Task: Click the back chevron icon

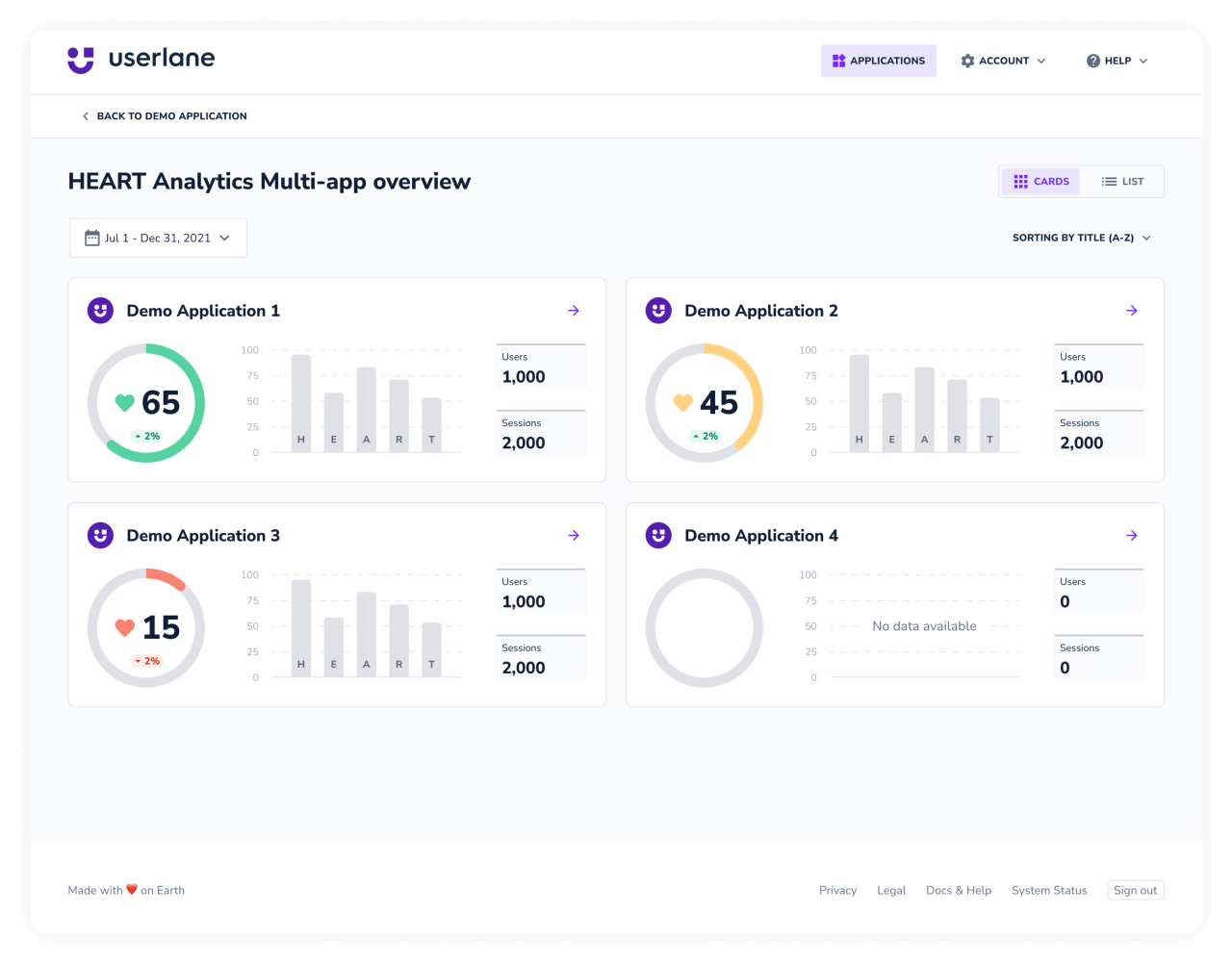Action: point(86,116)
